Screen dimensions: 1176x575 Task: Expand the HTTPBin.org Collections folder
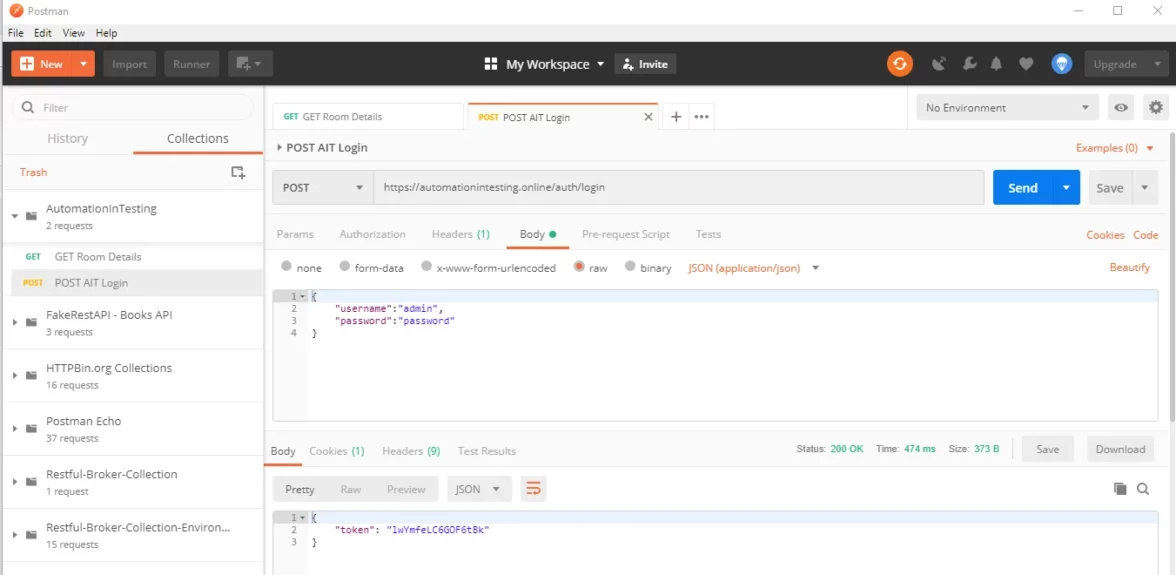click(15, 376)
